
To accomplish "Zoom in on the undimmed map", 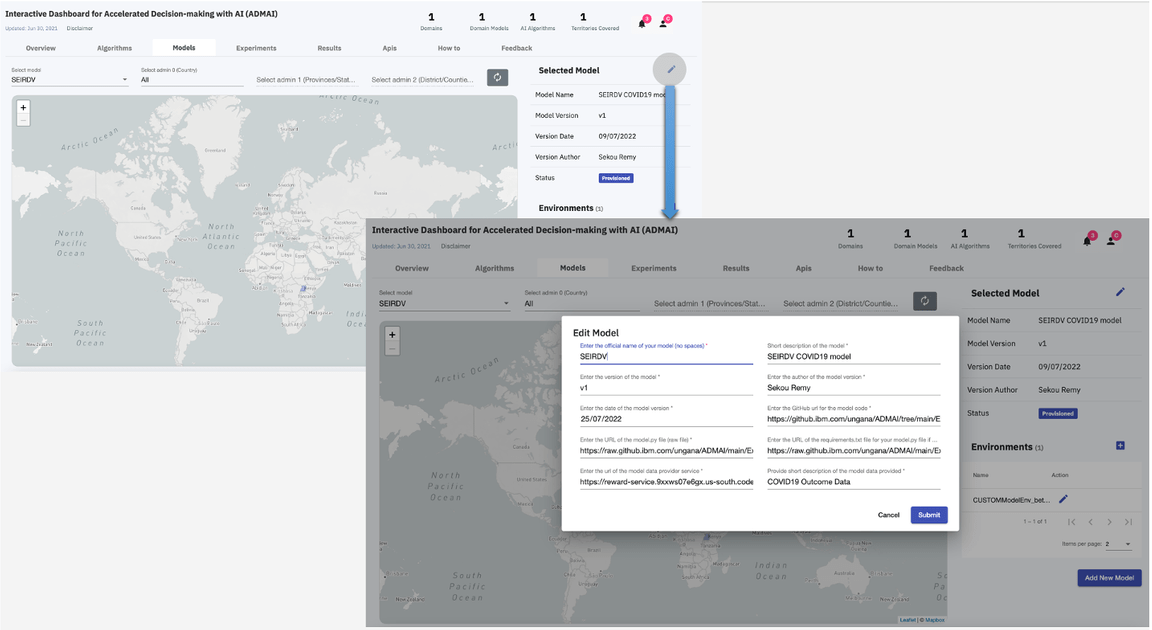I will pos(23,107).
